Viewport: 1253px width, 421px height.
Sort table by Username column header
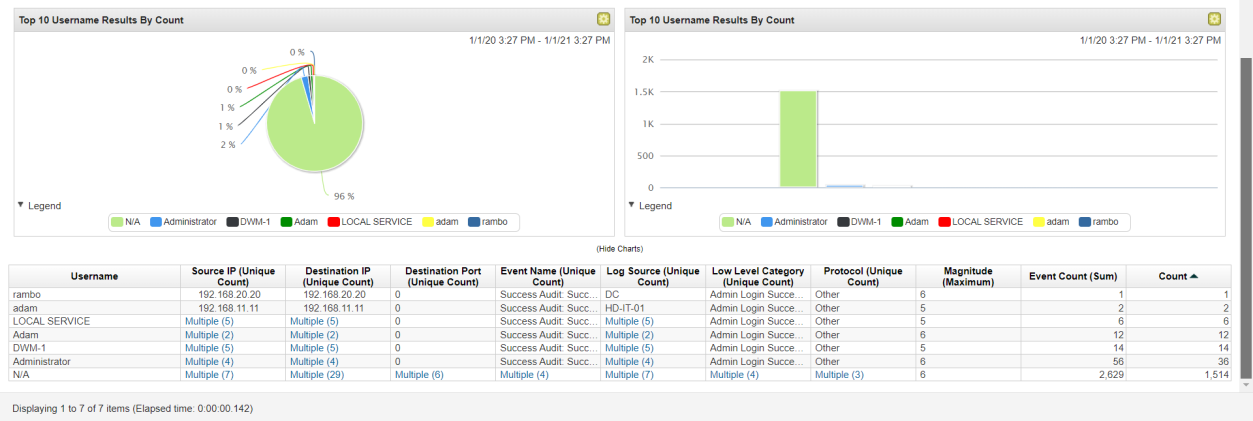(94, 276)
